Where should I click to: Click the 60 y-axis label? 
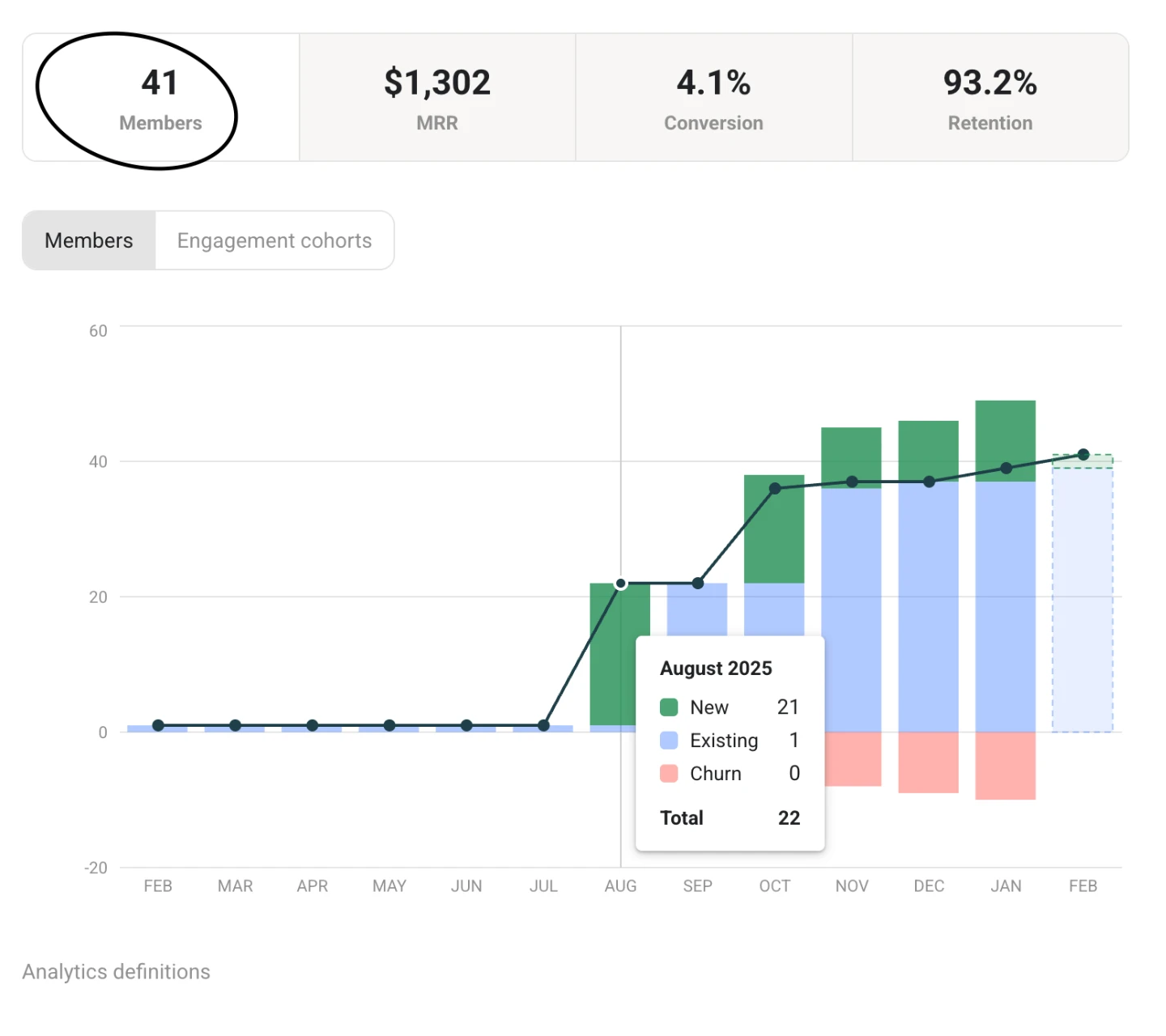(98, 331)
